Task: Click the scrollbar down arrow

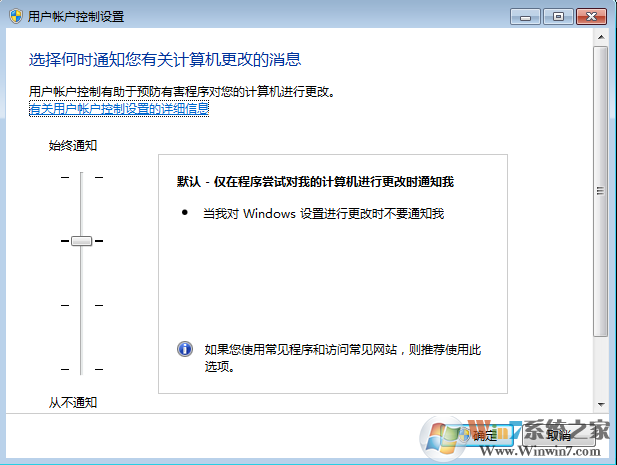Action: click(600, 403)
